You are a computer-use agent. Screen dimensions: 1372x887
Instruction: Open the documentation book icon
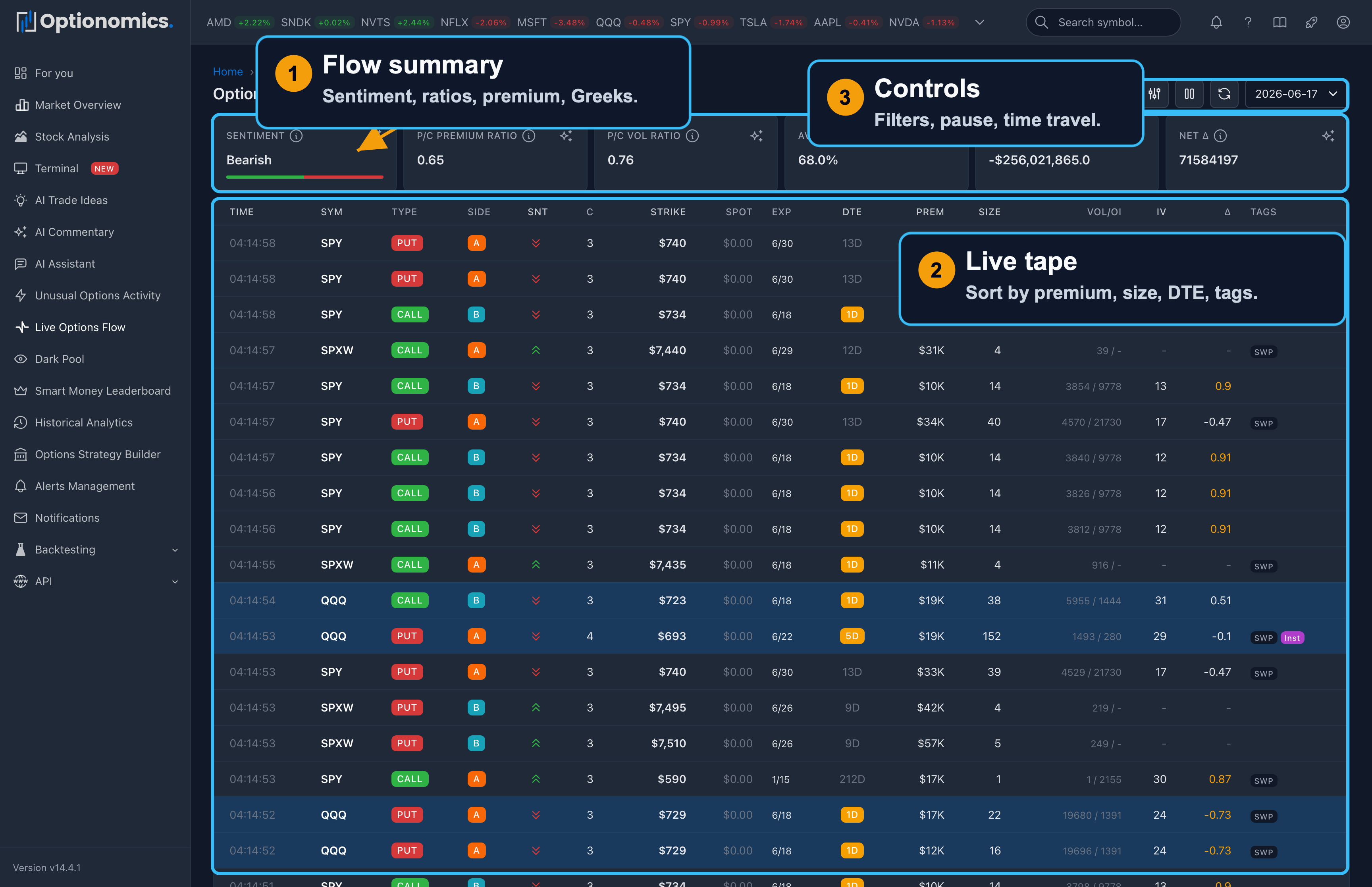point(1280,23)
